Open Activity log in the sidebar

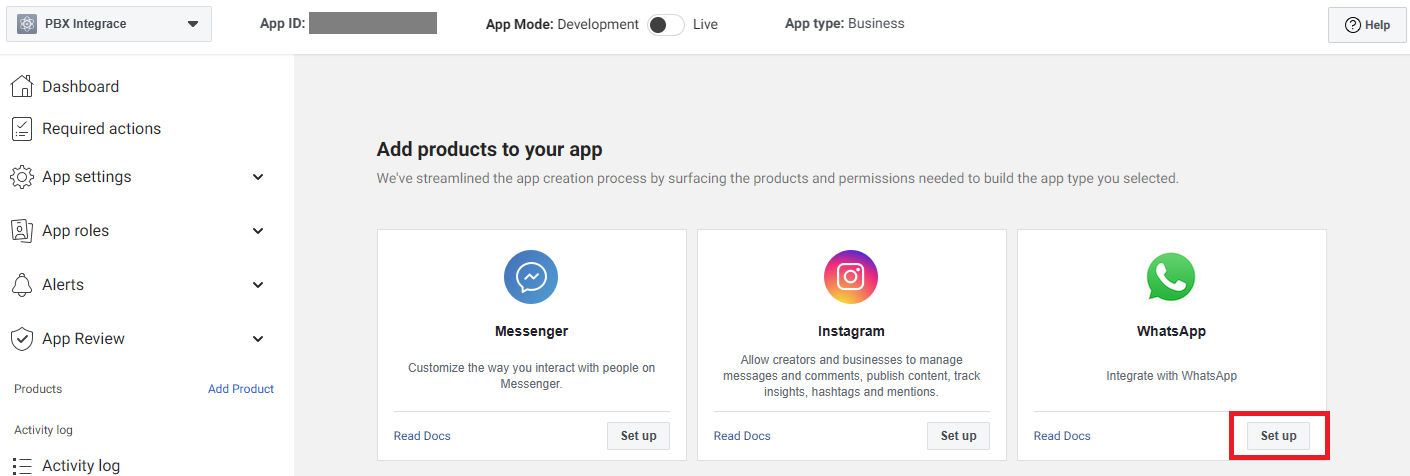pos(80,465)
